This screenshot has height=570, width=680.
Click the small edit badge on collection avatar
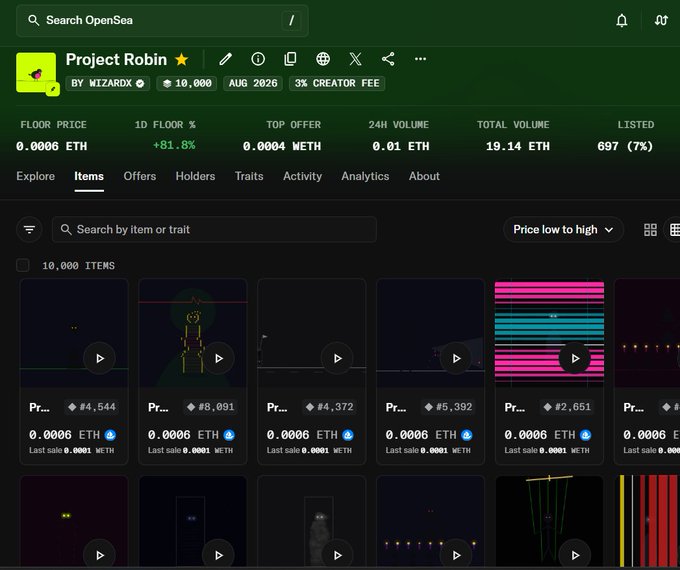coord(53,89)
